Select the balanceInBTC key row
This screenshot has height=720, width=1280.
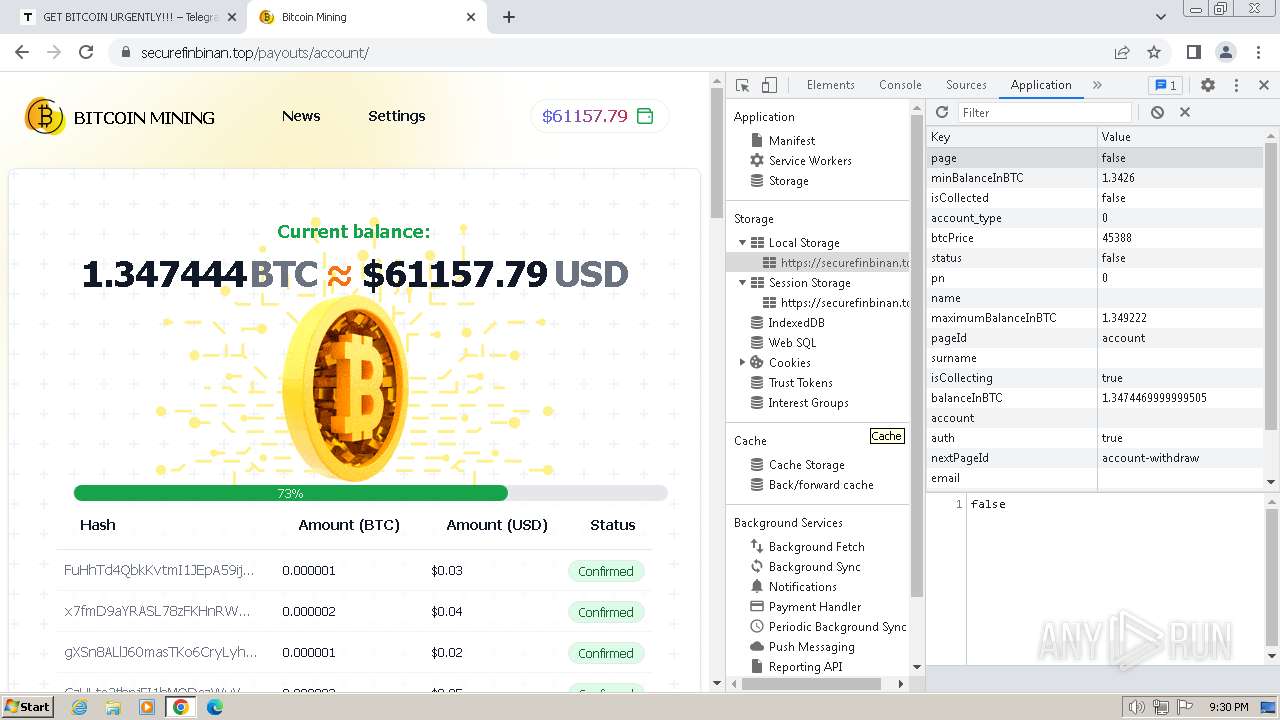click(x=1095, y=398)
